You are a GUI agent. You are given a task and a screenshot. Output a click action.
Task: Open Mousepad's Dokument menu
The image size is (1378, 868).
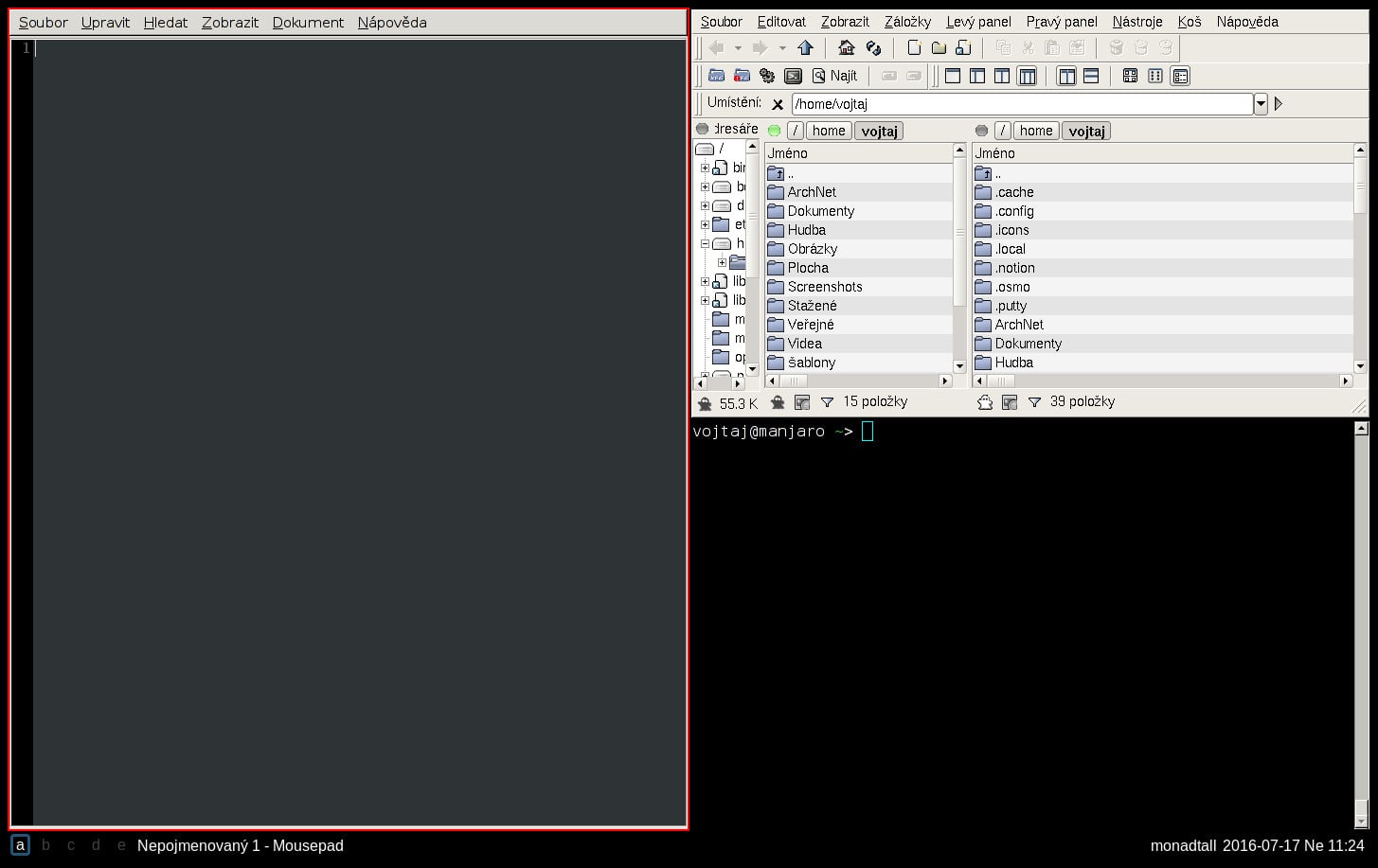(x=308, y=23)
